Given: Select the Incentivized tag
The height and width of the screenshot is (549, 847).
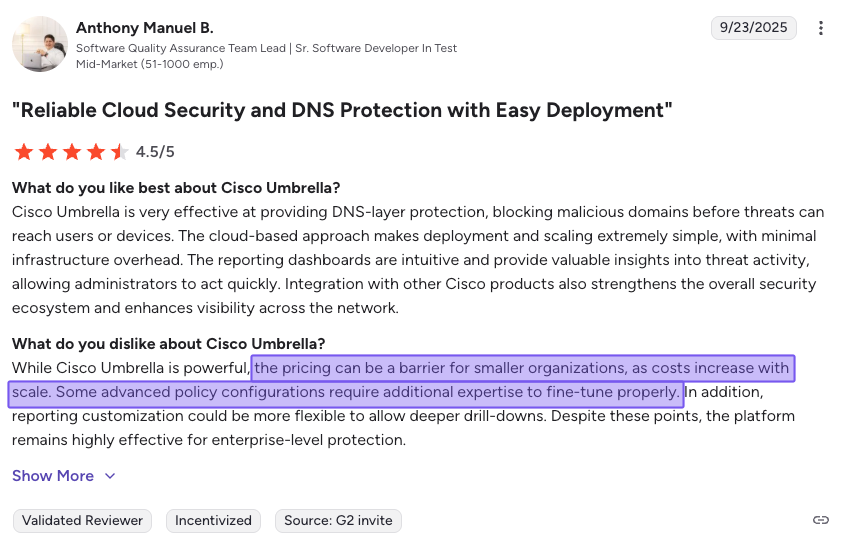Looking at the screenshot, I should pyautogui.click(x=213, y=520).
